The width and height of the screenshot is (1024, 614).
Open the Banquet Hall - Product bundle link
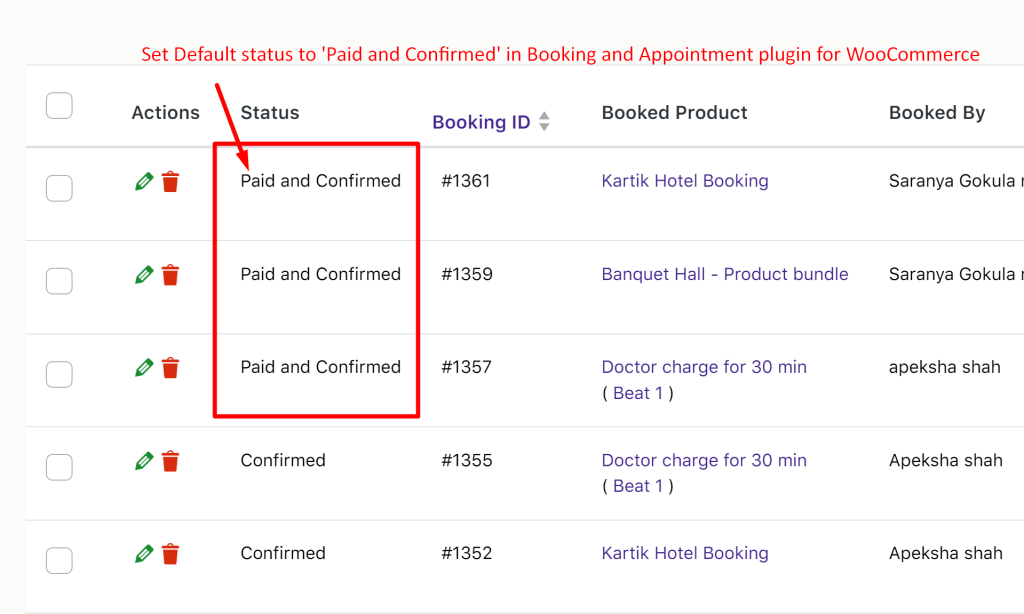(x=725, y=274)
